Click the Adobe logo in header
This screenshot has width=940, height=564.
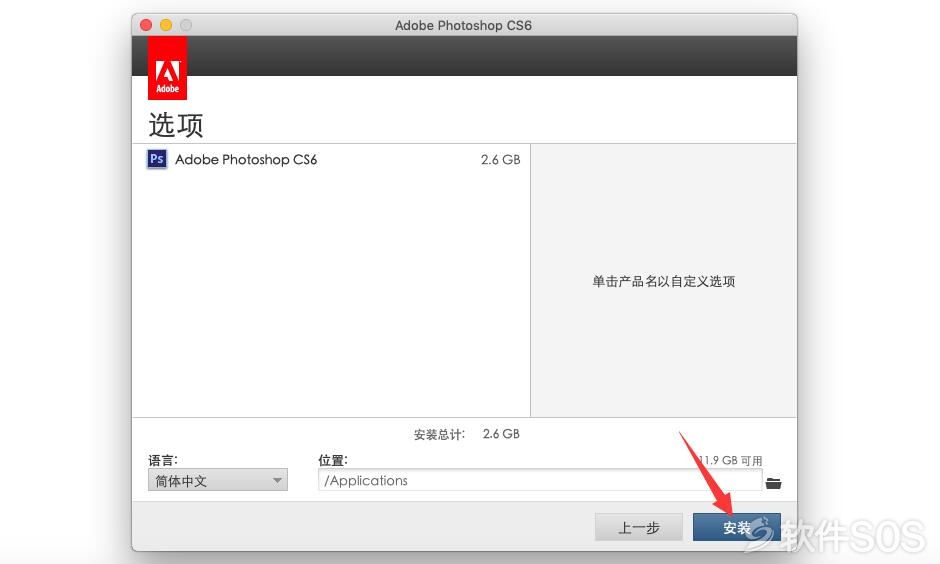[167, 68]
